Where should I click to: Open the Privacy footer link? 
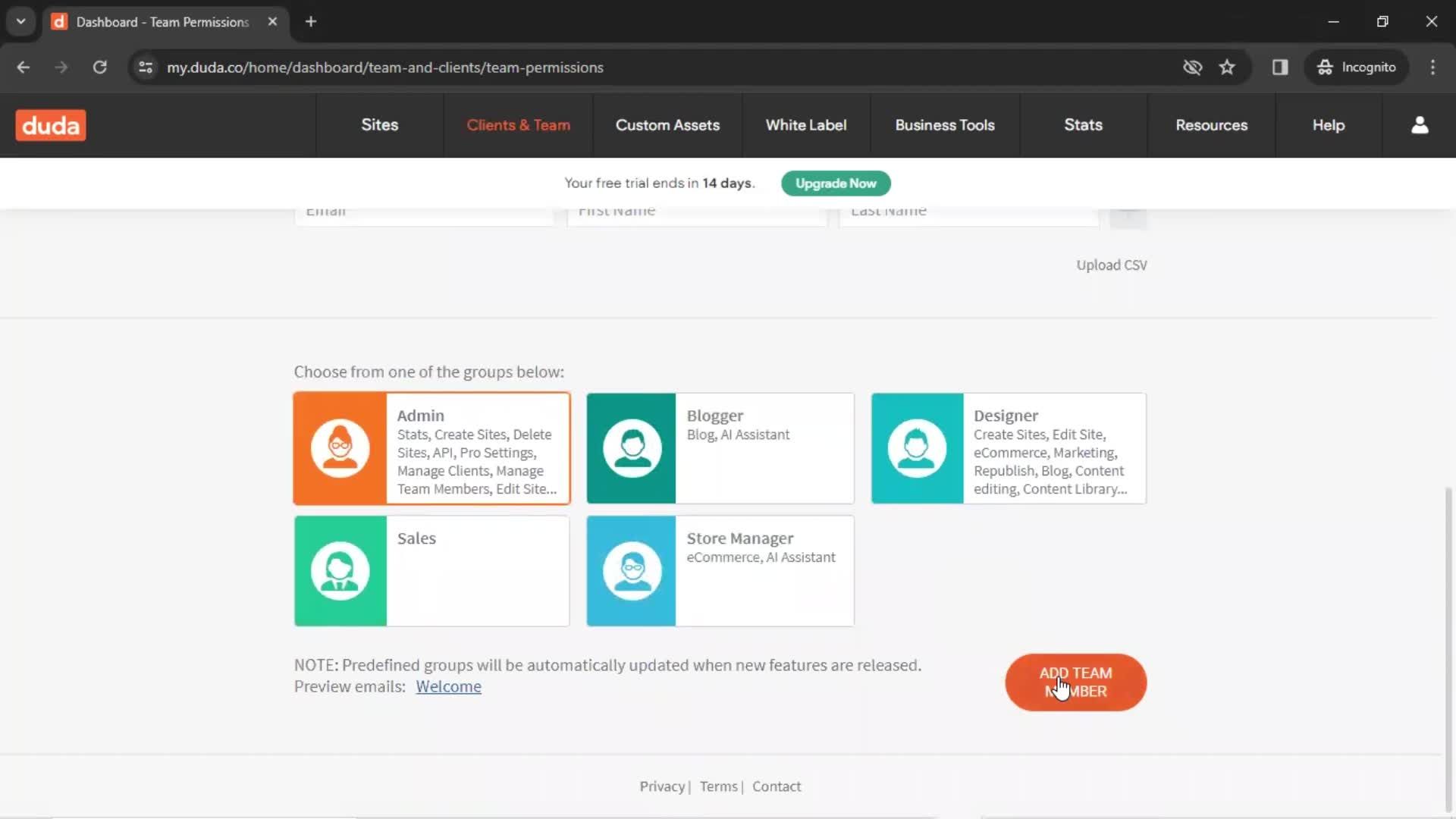tap(662, 786)
